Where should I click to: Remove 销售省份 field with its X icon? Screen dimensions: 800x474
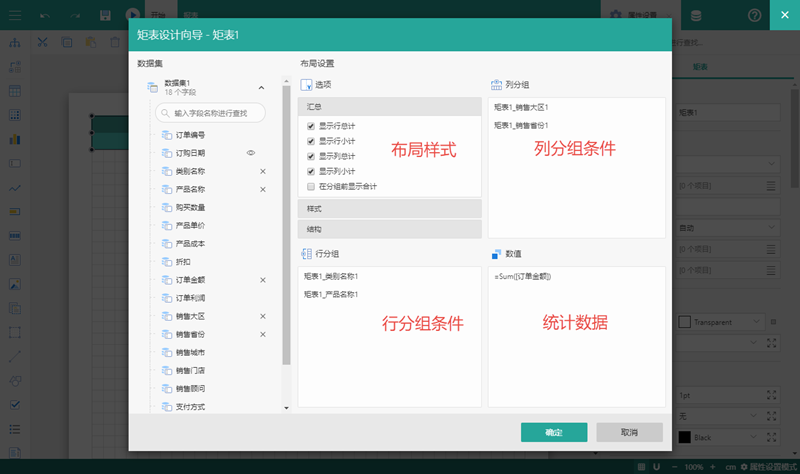click(x=263, y=334)
